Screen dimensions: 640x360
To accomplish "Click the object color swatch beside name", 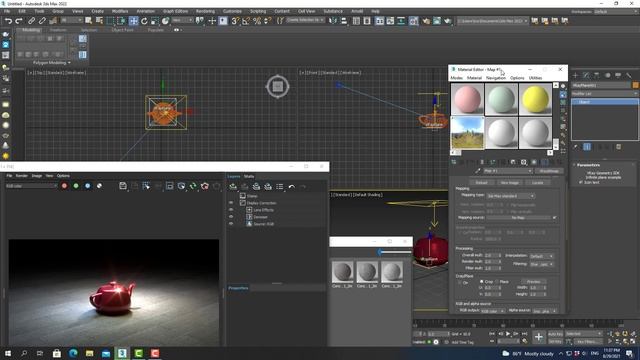I will (636, 85).
